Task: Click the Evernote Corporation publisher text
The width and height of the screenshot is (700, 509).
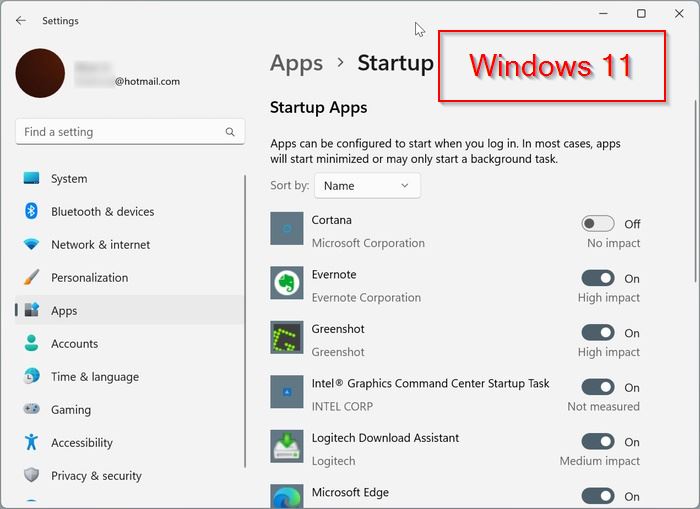Action: tap(366, 297)
